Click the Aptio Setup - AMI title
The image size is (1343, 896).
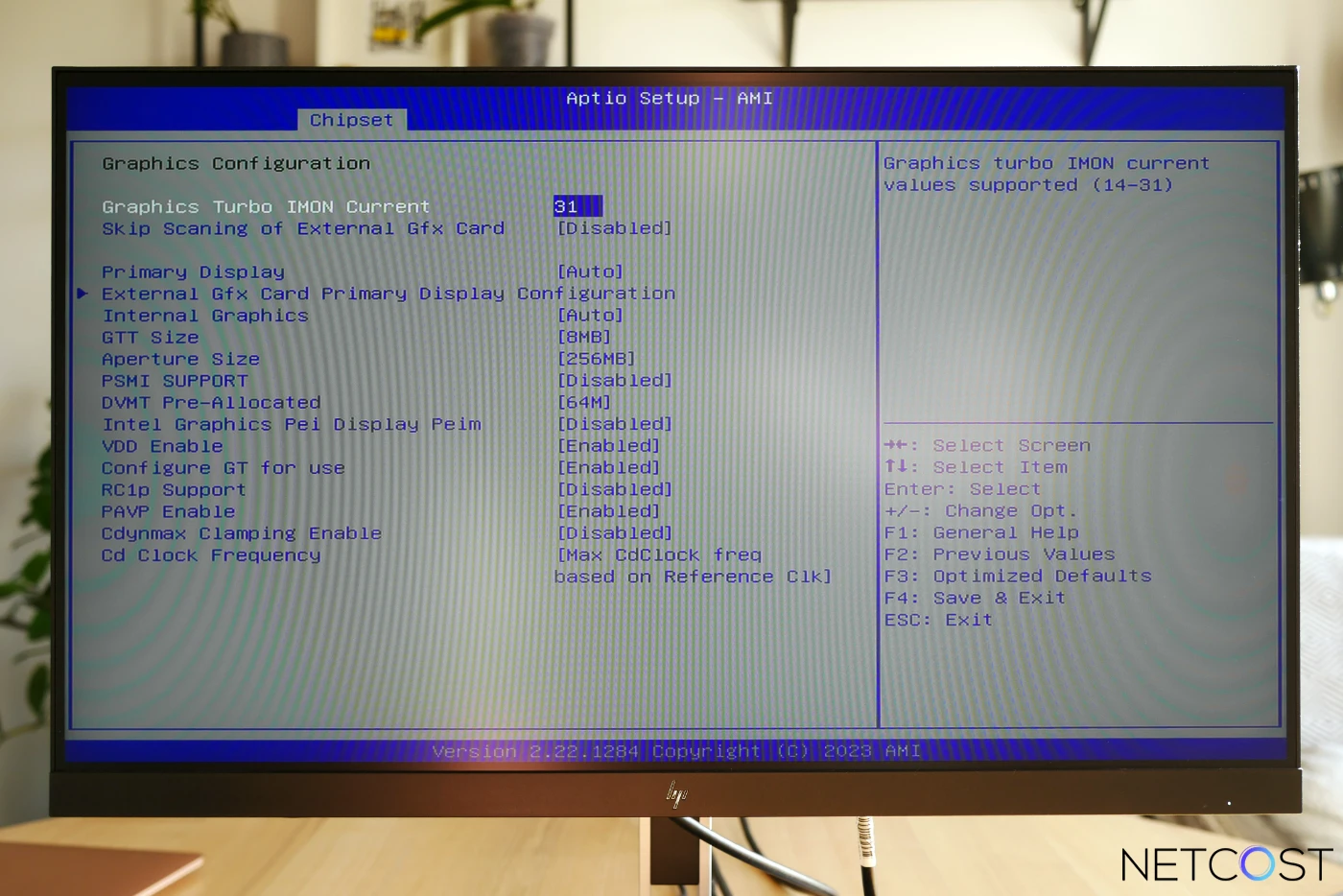tap(670, 98)
